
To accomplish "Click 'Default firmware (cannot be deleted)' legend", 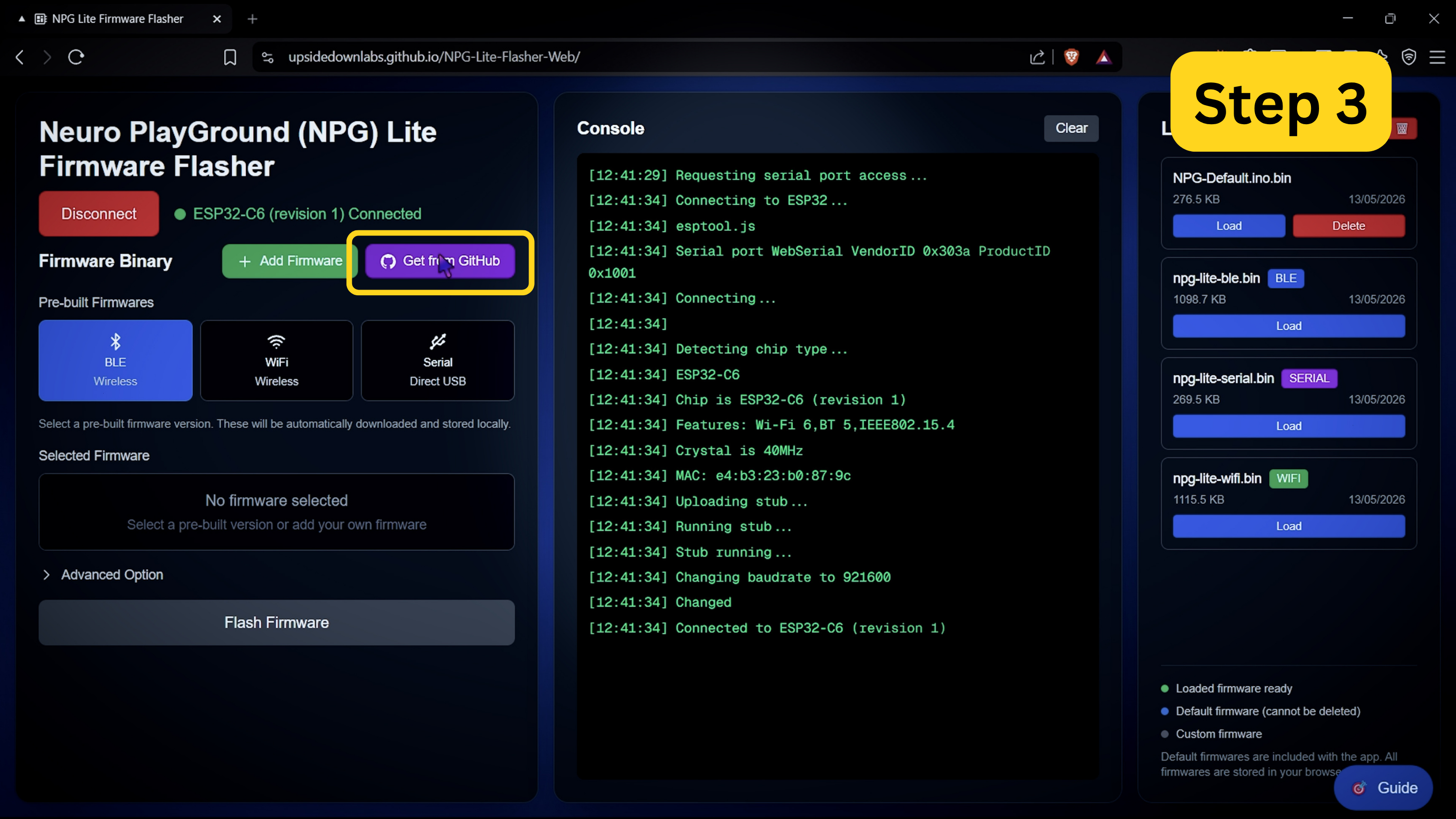I will (1260, 711).
